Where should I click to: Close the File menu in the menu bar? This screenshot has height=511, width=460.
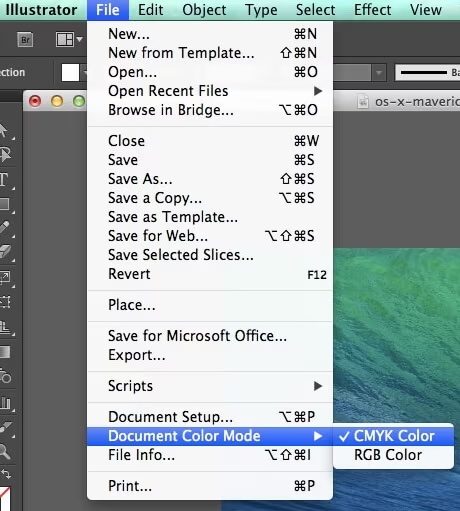click(x=108, y=10)
